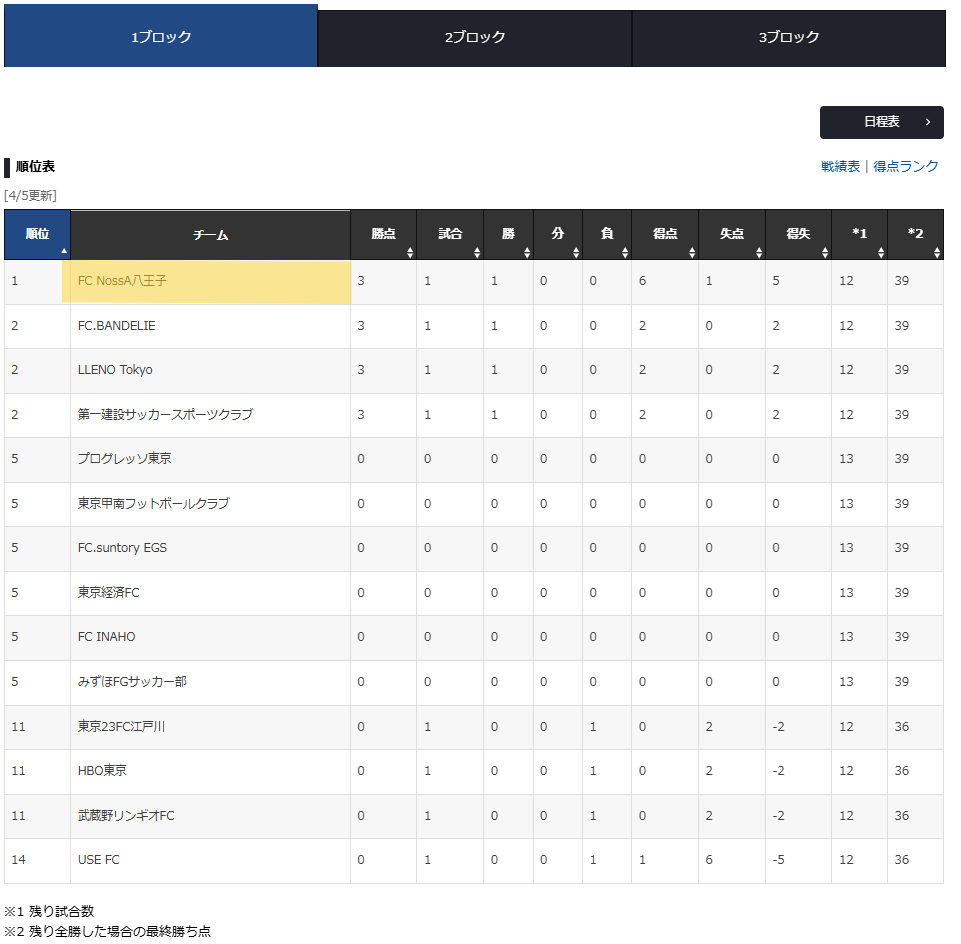Open the 戦績表 link
The height and width of the screenshot is (944, 961).
coord(840,166)
